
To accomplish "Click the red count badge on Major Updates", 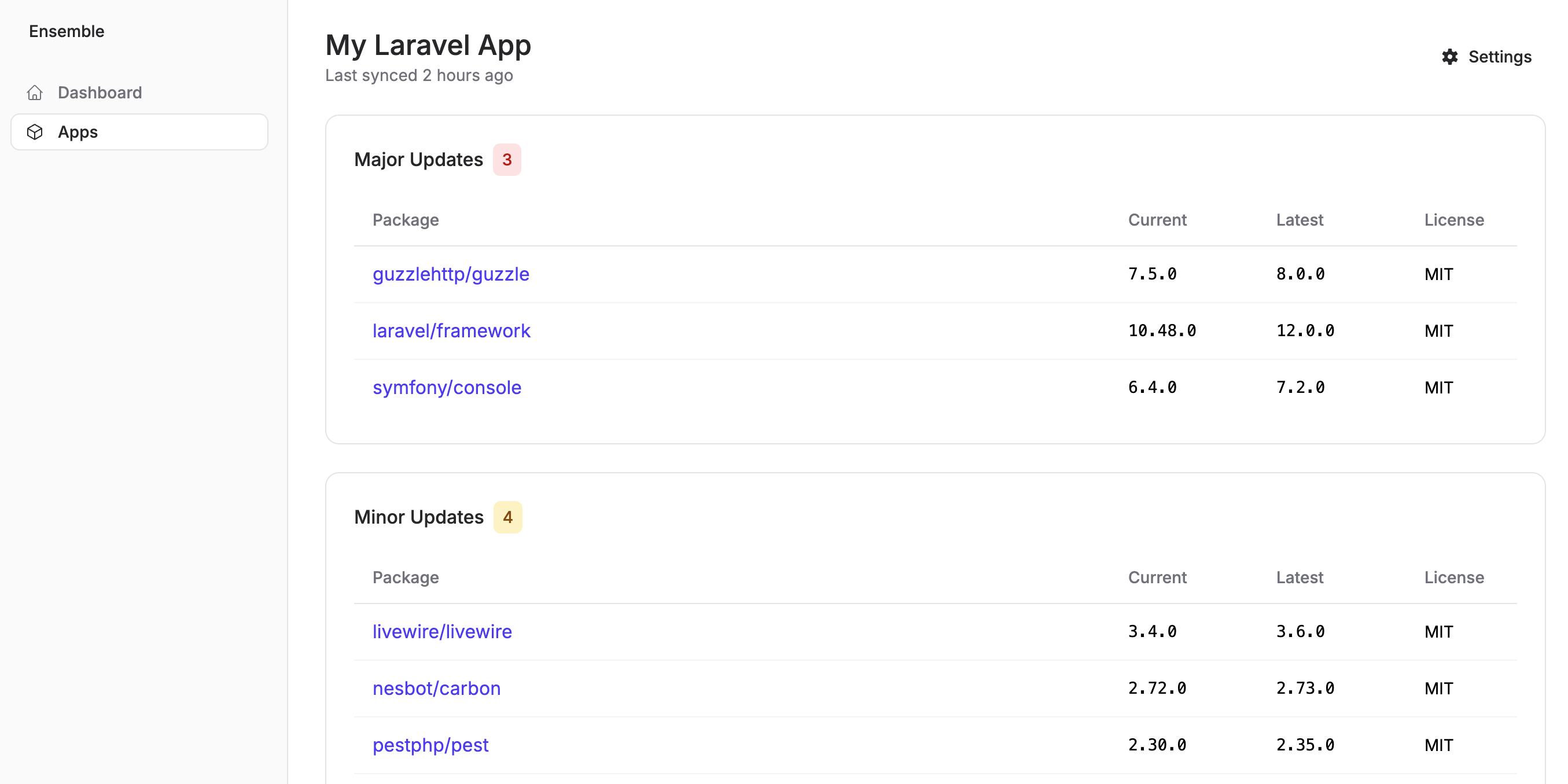I will pos(507,159).
